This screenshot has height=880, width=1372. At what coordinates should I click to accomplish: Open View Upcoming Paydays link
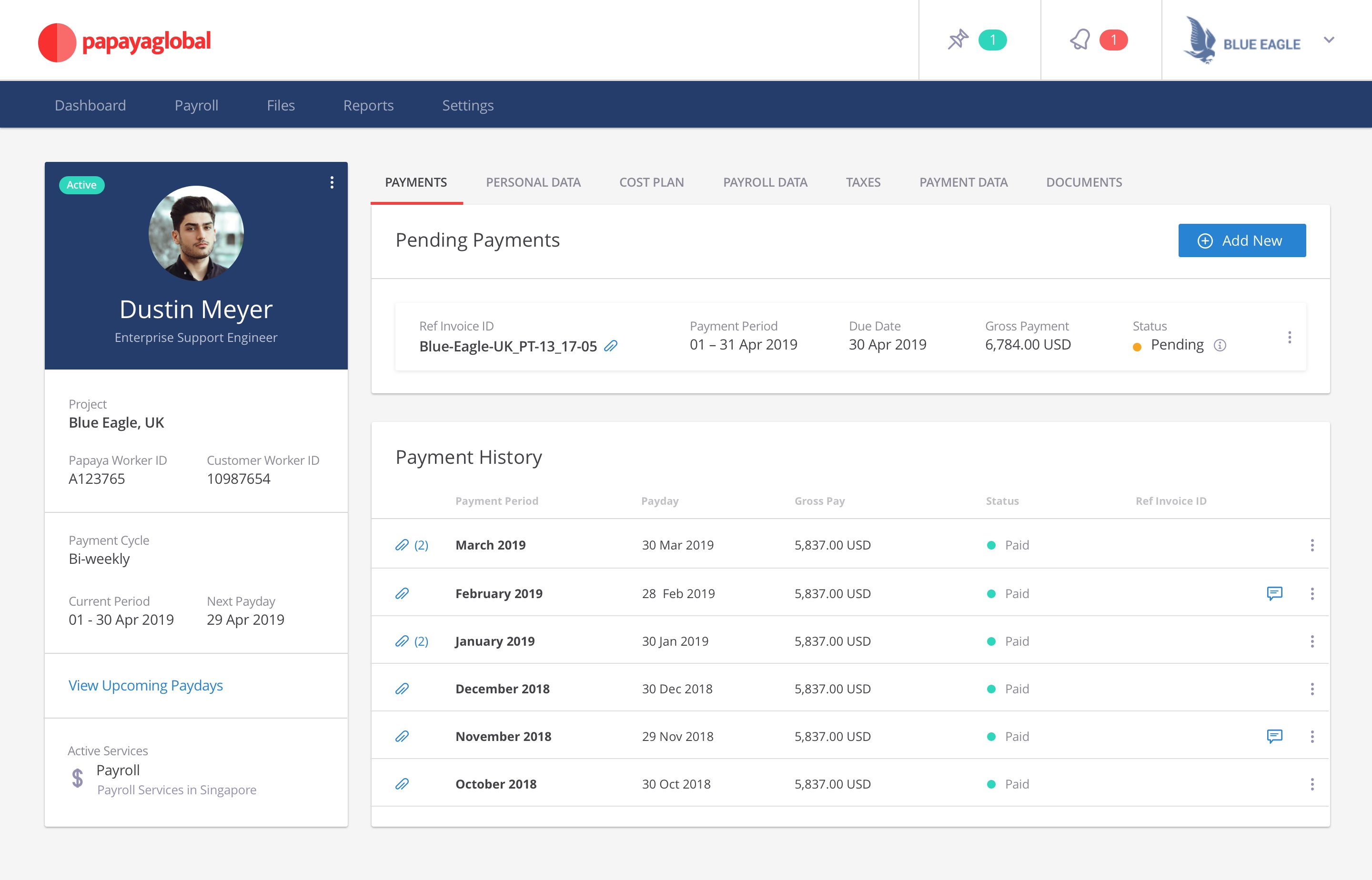click(x=145, y=685)
